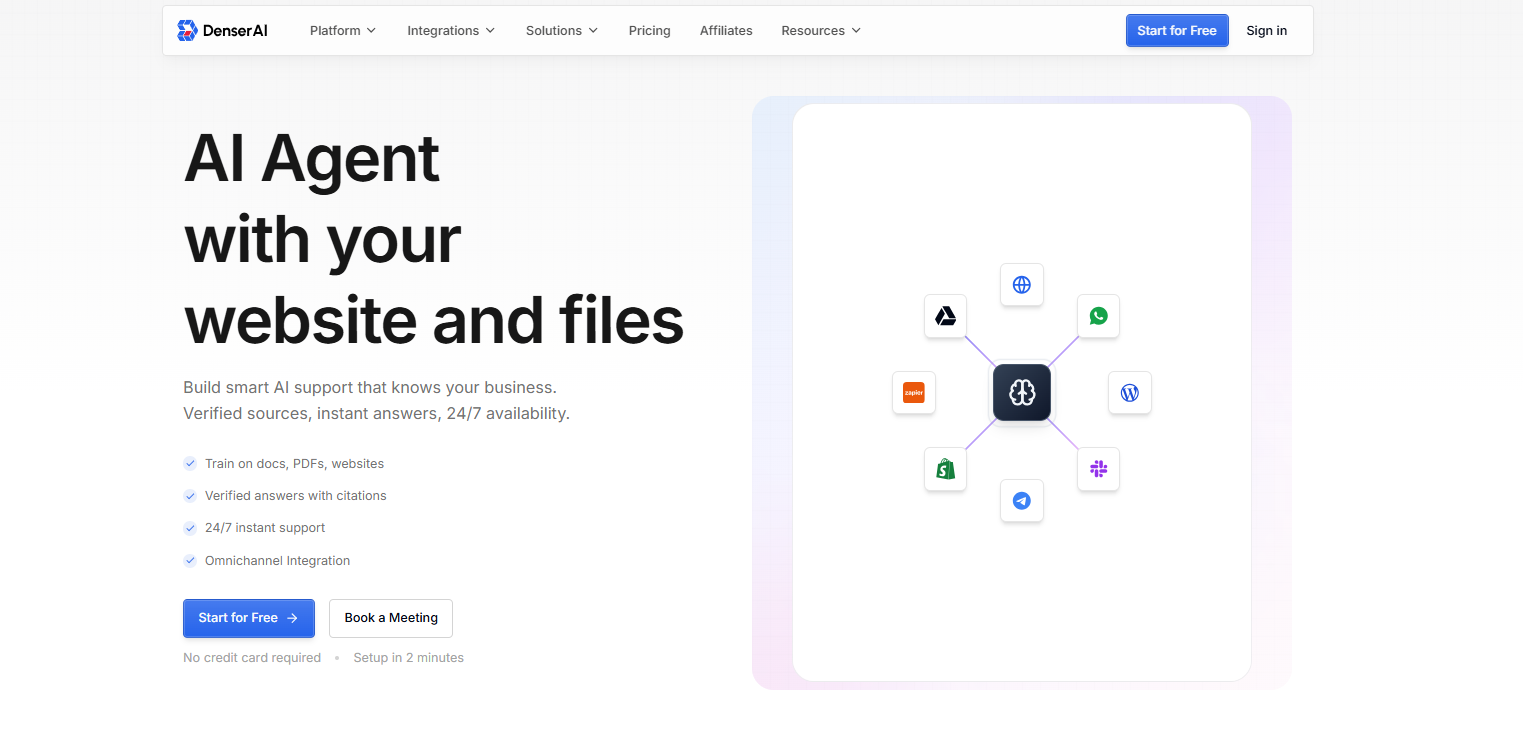Click the WhatsApp integration icon
Viewport: 1523px width, 752px height.
(x=1098, y=316)
